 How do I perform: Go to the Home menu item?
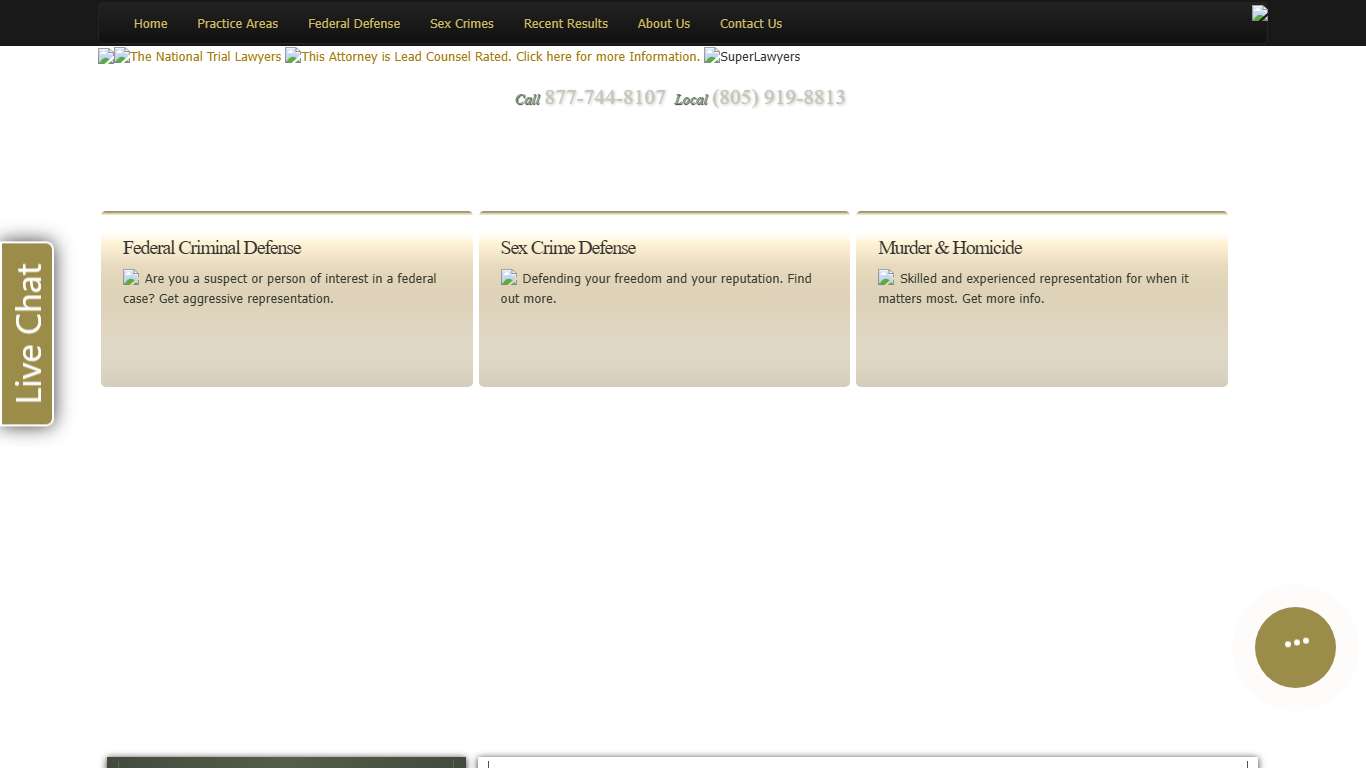150,23
